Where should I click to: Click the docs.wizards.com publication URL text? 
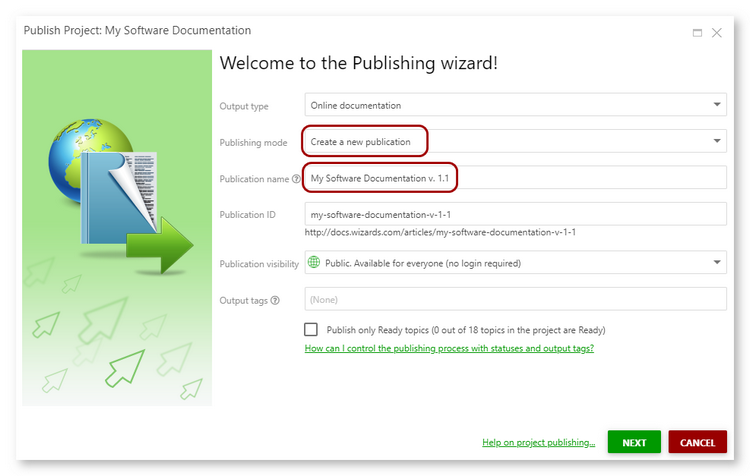(x=440, y=232)
